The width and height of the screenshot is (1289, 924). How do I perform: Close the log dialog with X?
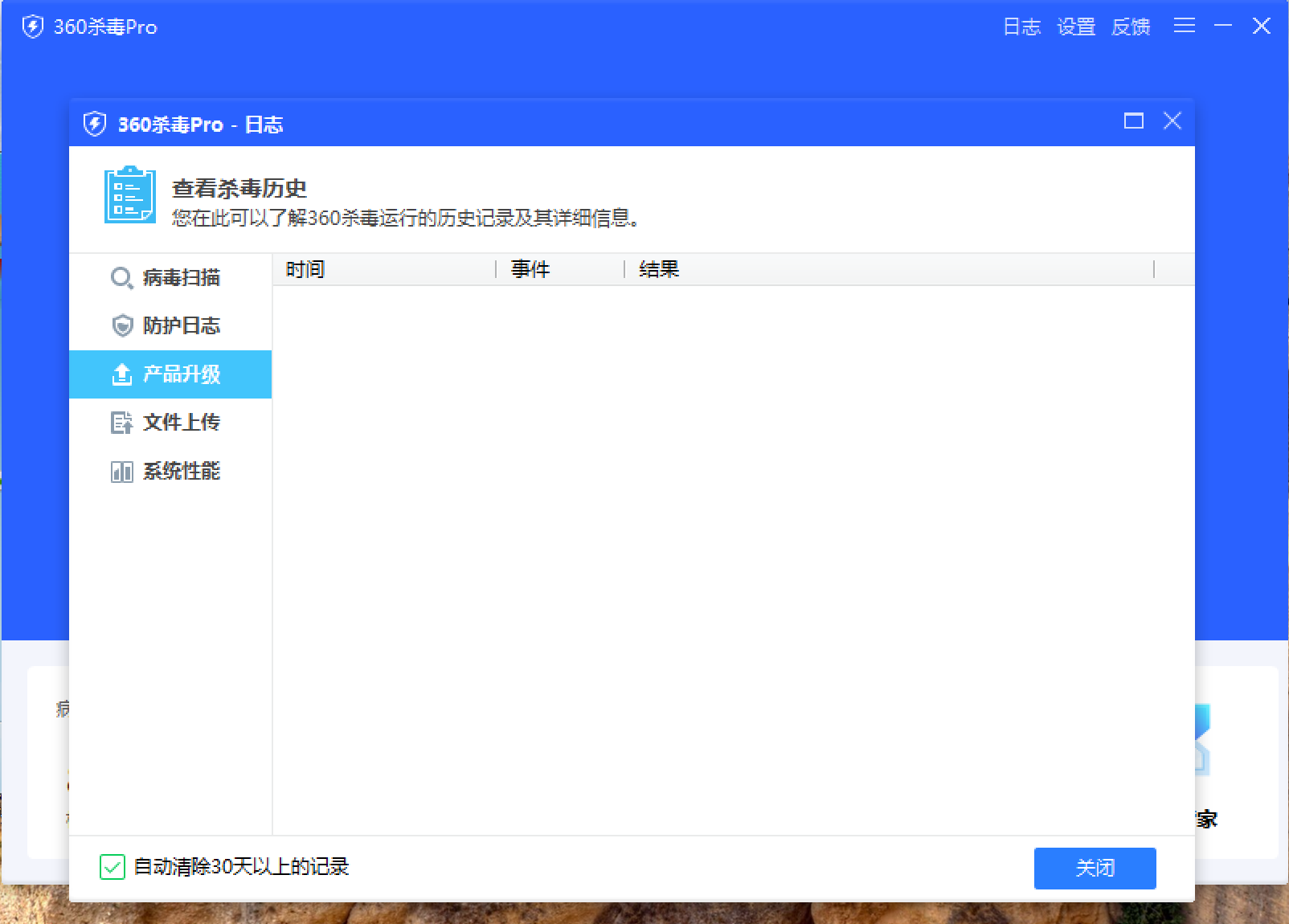click(x=1172, y=121)
